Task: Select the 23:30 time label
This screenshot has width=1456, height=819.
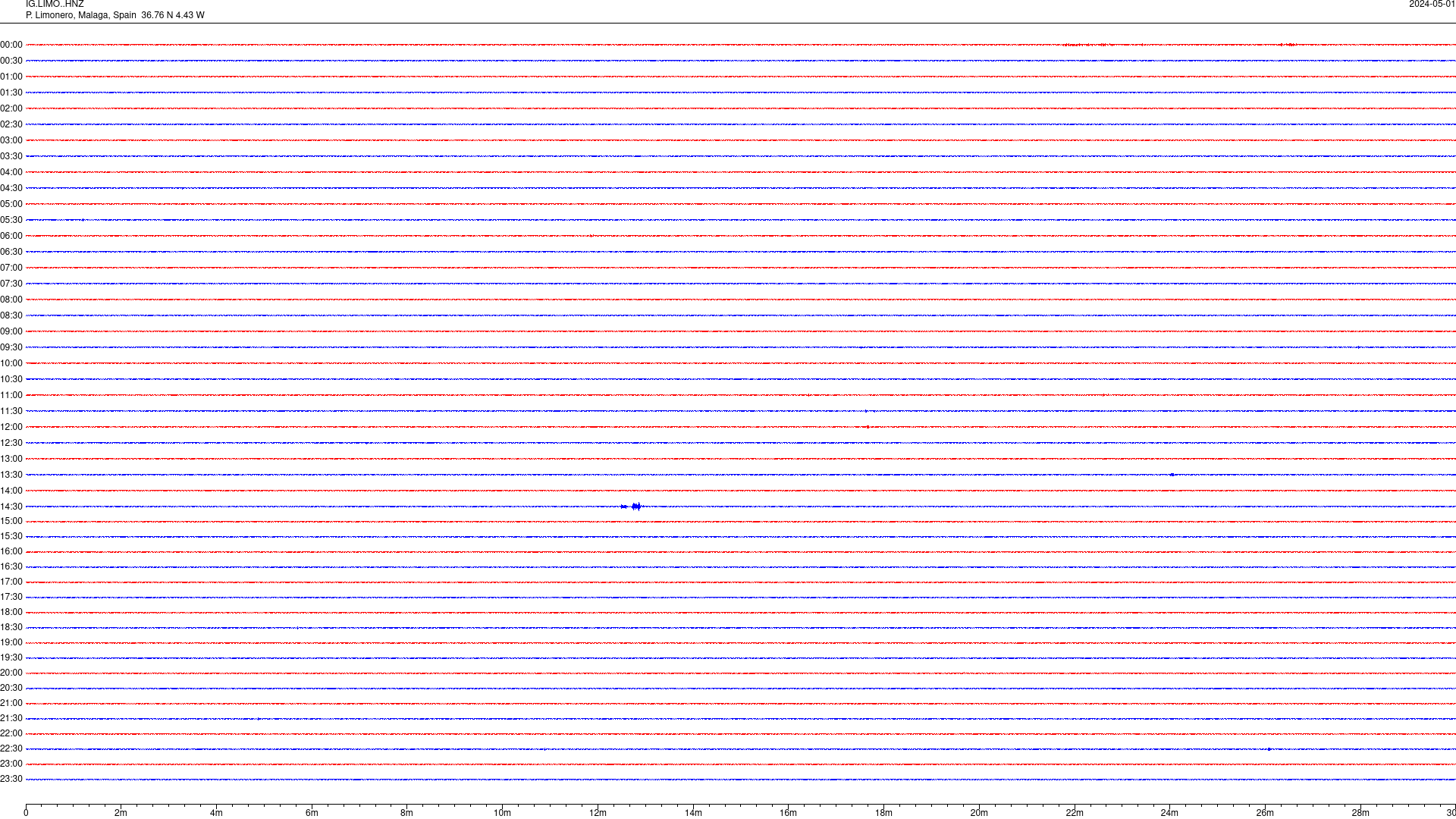Action: [x=11, y=779]
